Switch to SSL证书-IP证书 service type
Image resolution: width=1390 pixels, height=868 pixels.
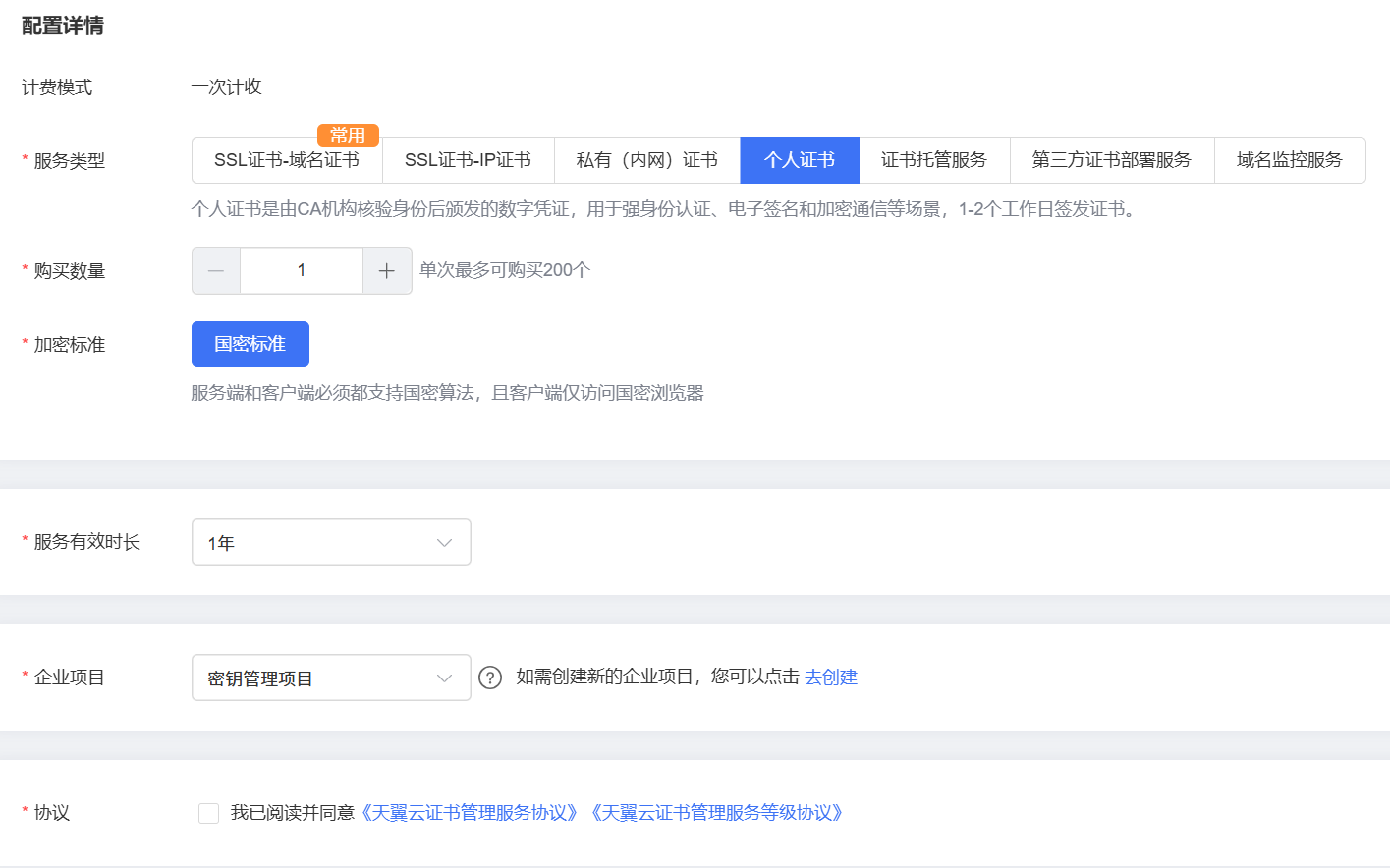tap(468, 161)
